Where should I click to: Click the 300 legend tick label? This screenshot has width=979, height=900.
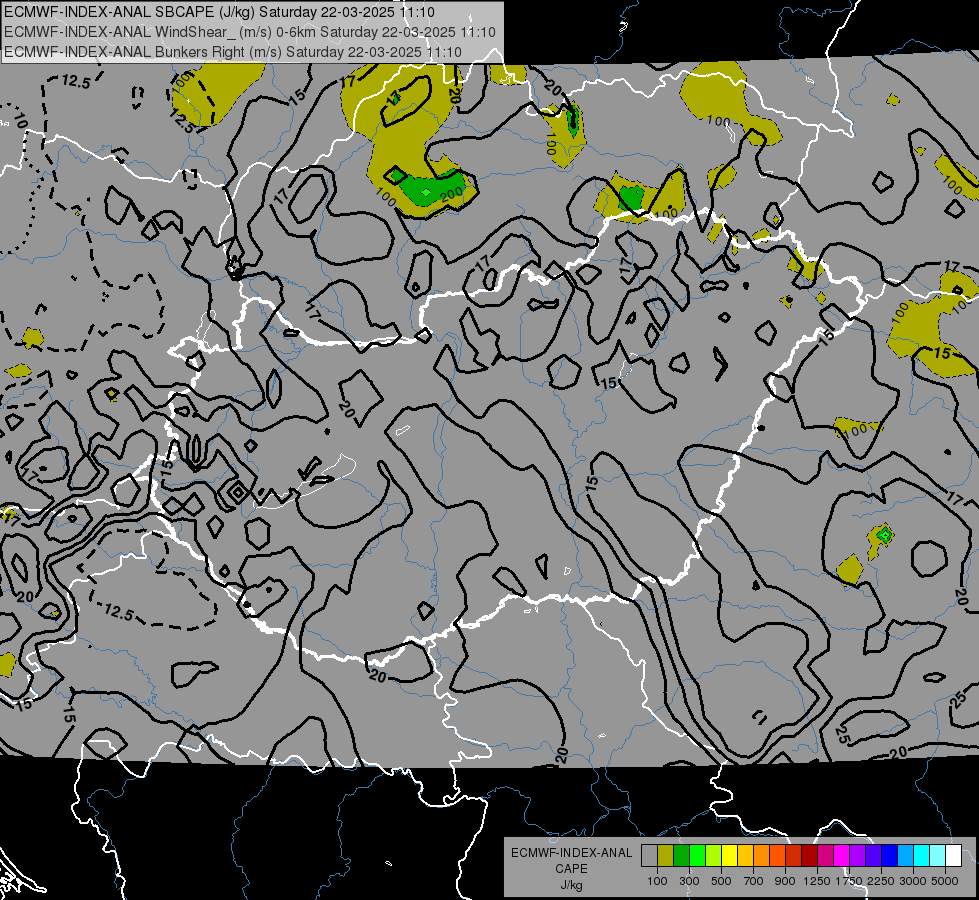689,881
